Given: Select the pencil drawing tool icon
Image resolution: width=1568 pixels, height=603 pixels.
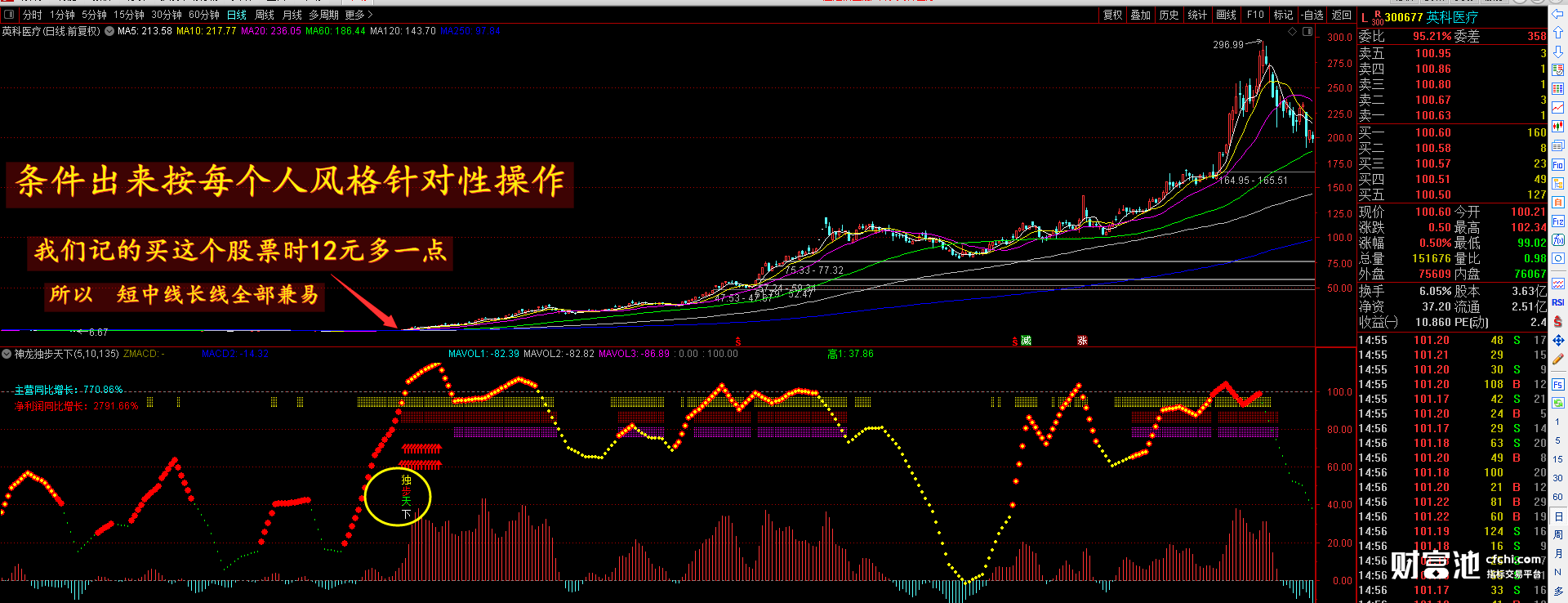Looking at the screenshot, I should (x=1558, y=360).
